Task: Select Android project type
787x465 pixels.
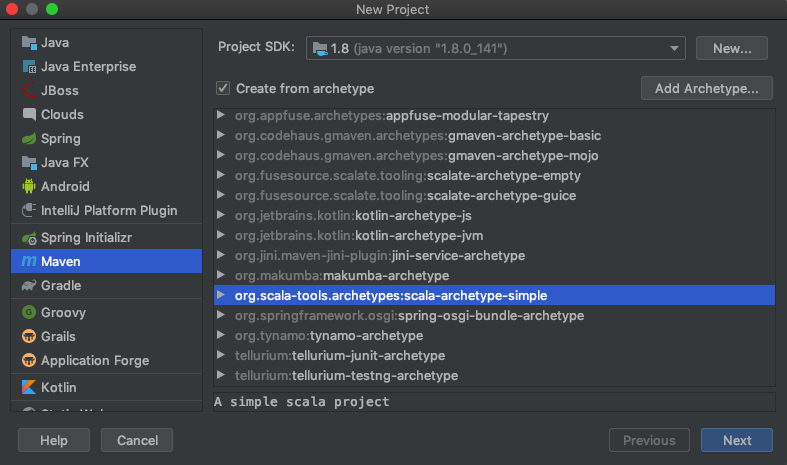Action: click(x=106, y=186)
